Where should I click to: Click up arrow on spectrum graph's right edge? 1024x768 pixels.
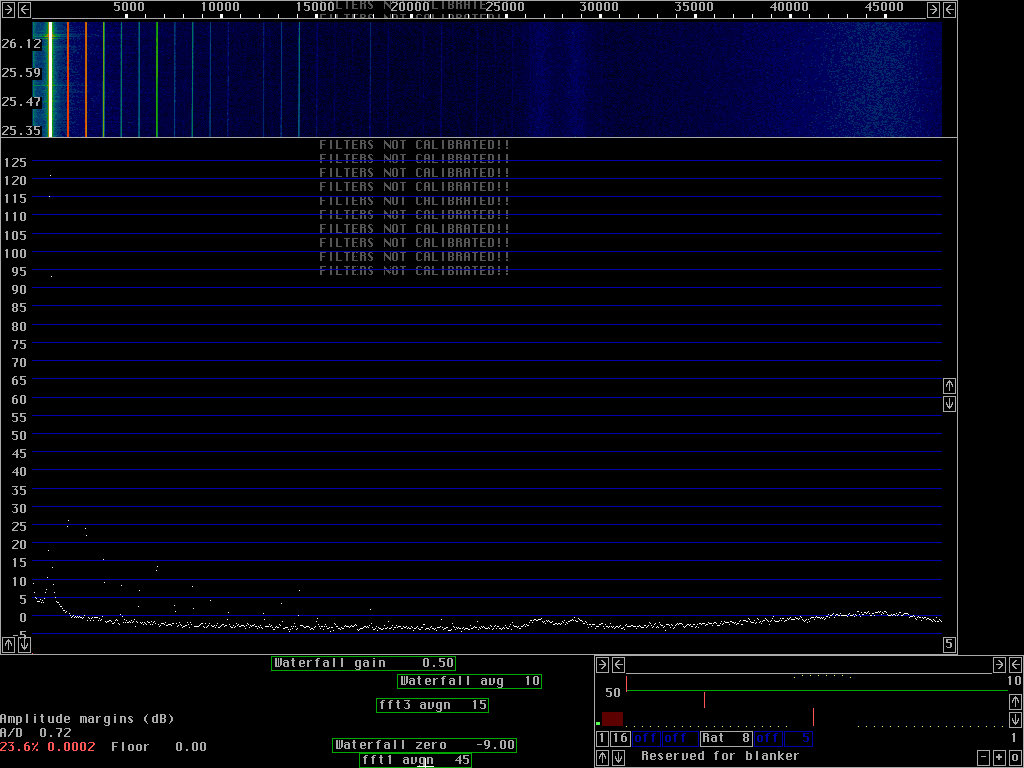tap(950, 386)
